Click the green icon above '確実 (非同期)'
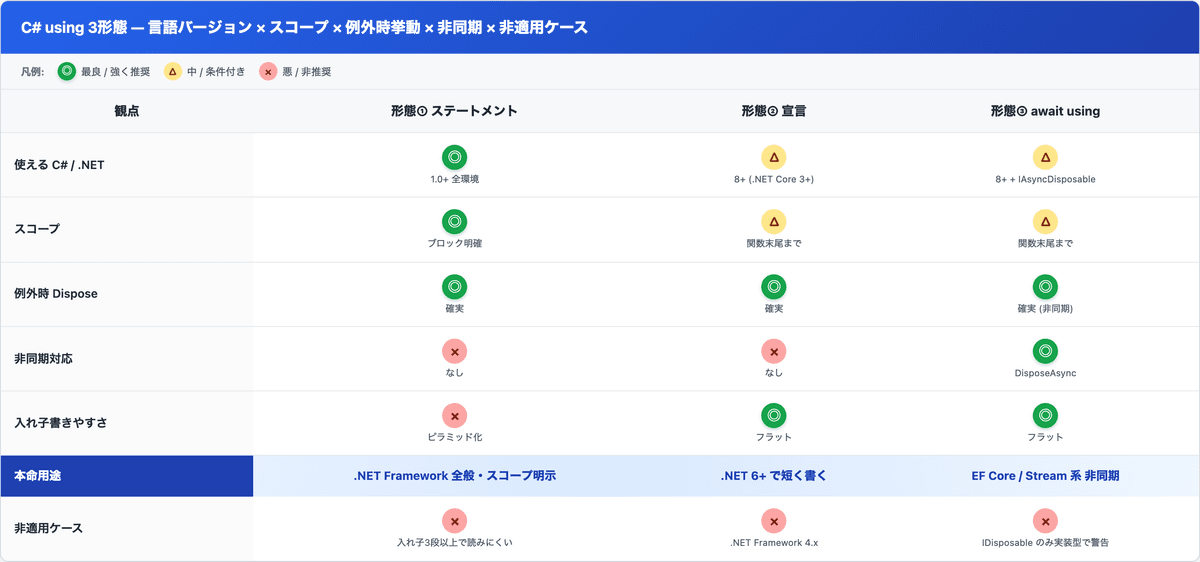The height and width of the screenshot is (562, 1200). (x=1045, y=287)
